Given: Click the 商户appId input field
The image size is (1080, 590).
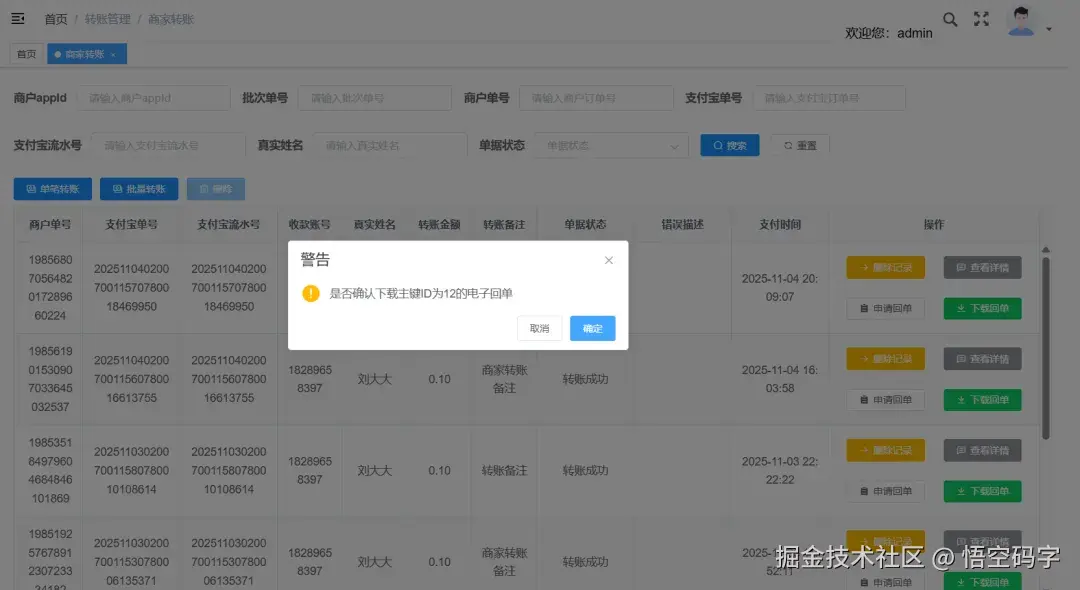Looking at the screenshot, I should pyautogui.click(x=155, y=97).
